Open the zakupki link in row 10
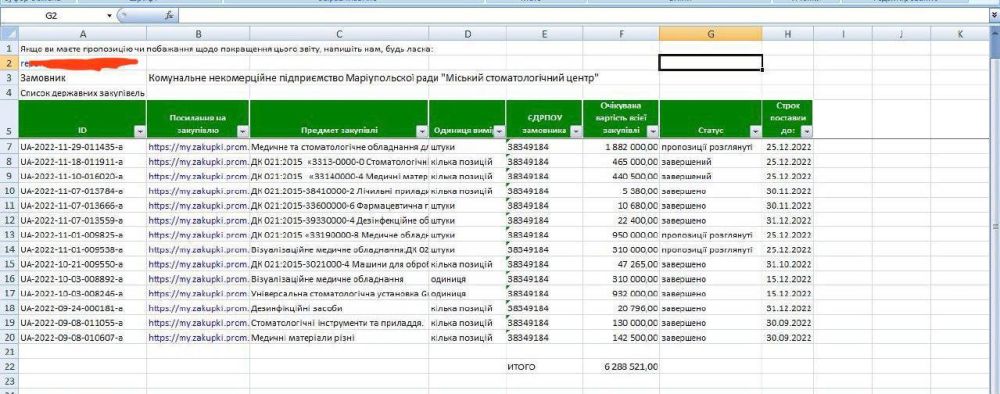Image resolution: width=1000 pixels, height=394 pixels. point(198,191)
